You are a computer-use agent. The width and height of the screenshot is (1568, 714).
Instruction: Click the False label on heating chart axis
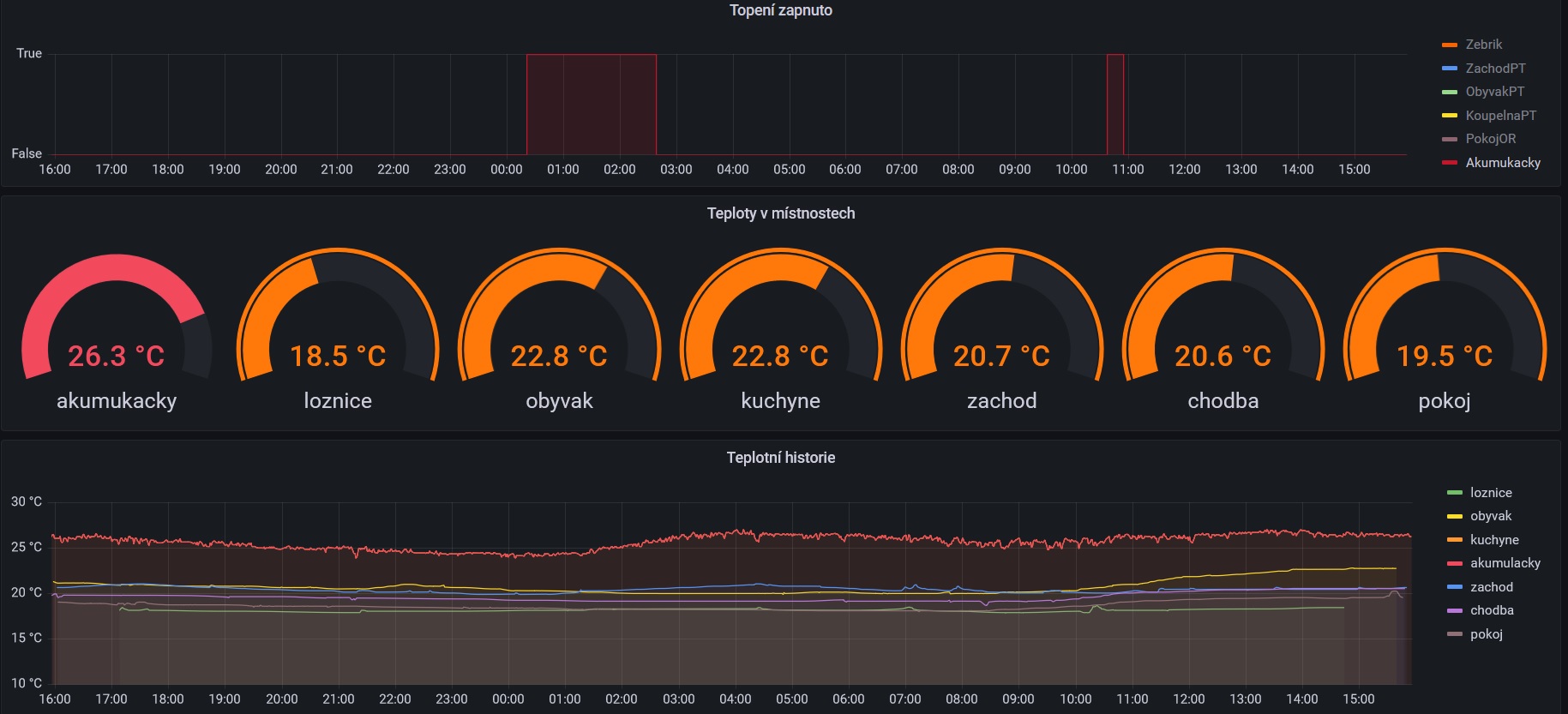pos(27,153)
